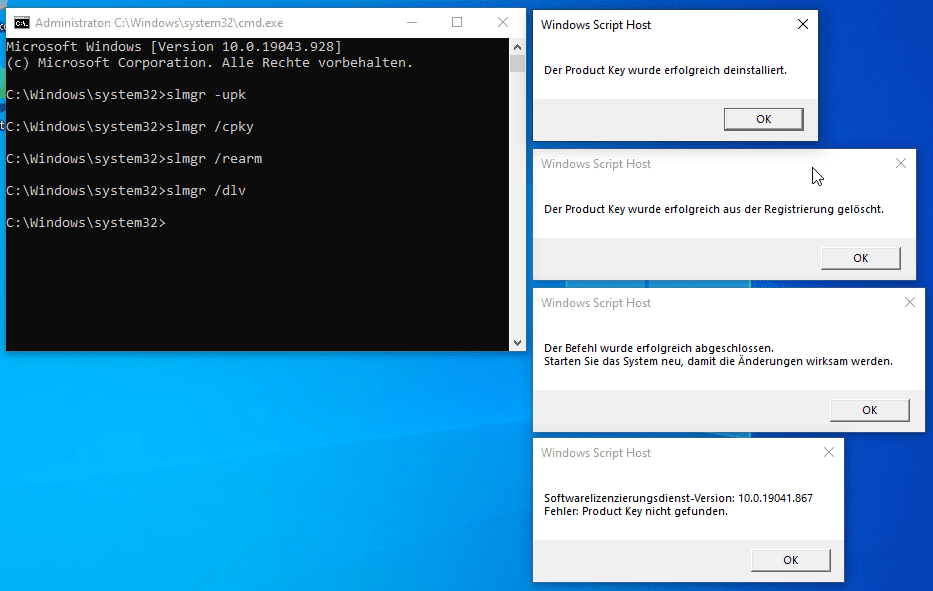Click the 'aus der Registrierung gelöscht' message text
Image resolution: width=933 pixels, height=591 pixels.
click(x=714, y=209)
